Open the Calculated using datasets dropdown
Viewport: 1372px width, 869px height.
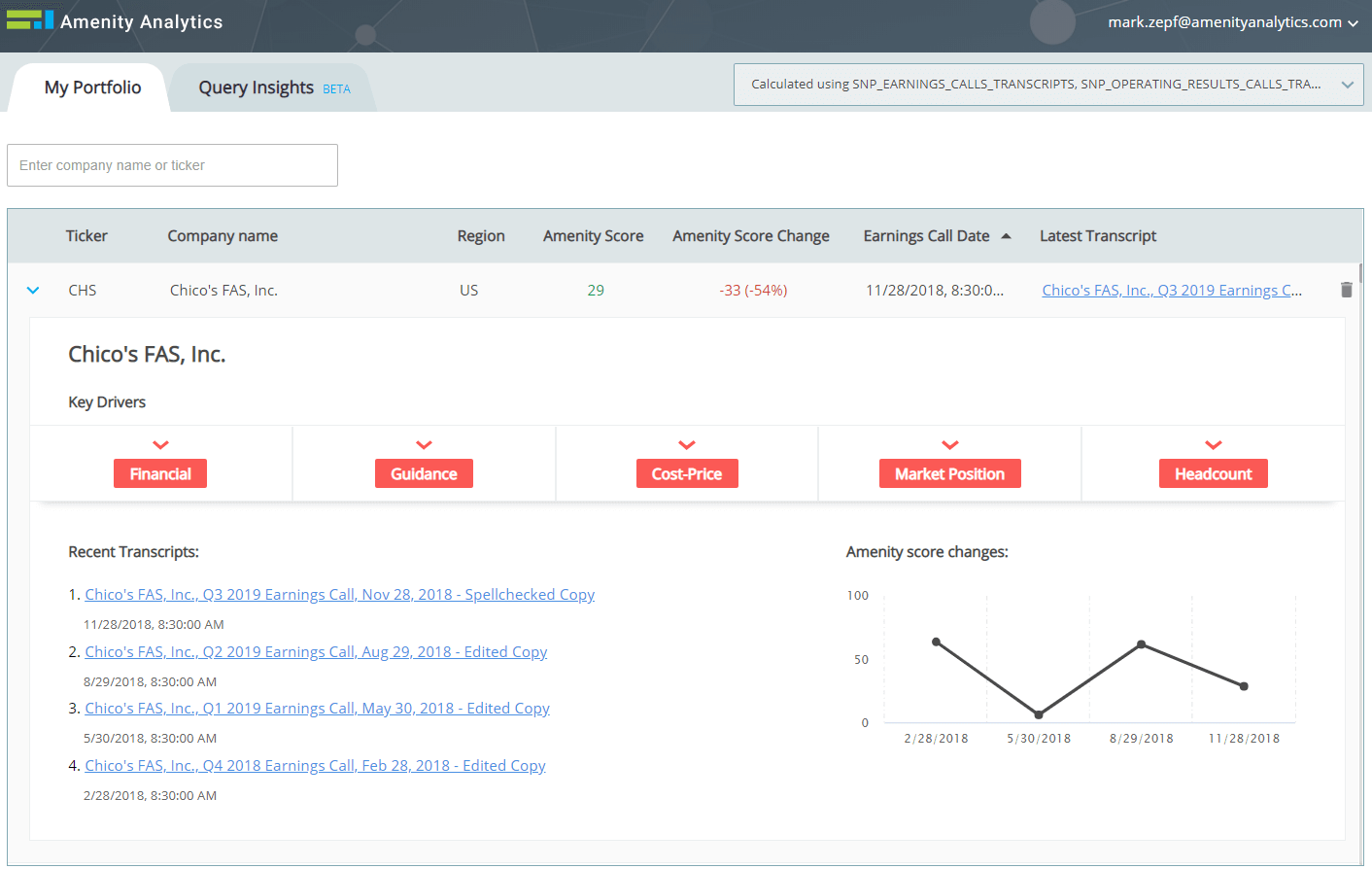click(1048, 85)
